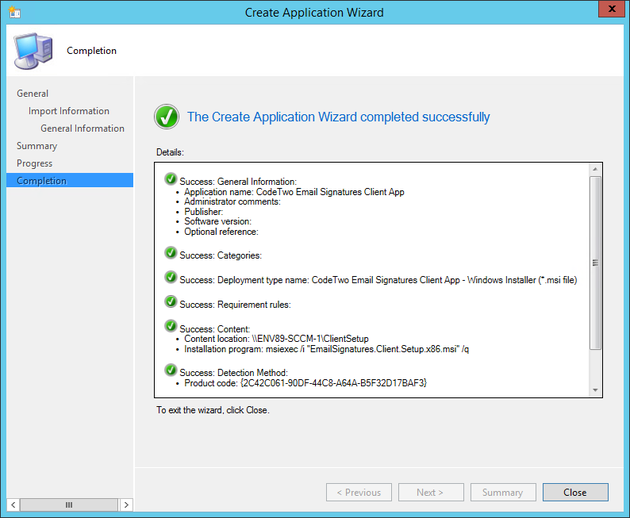
Task: Click sidebar horizontal scroll right arrow
Action: [x=126, y=505]
